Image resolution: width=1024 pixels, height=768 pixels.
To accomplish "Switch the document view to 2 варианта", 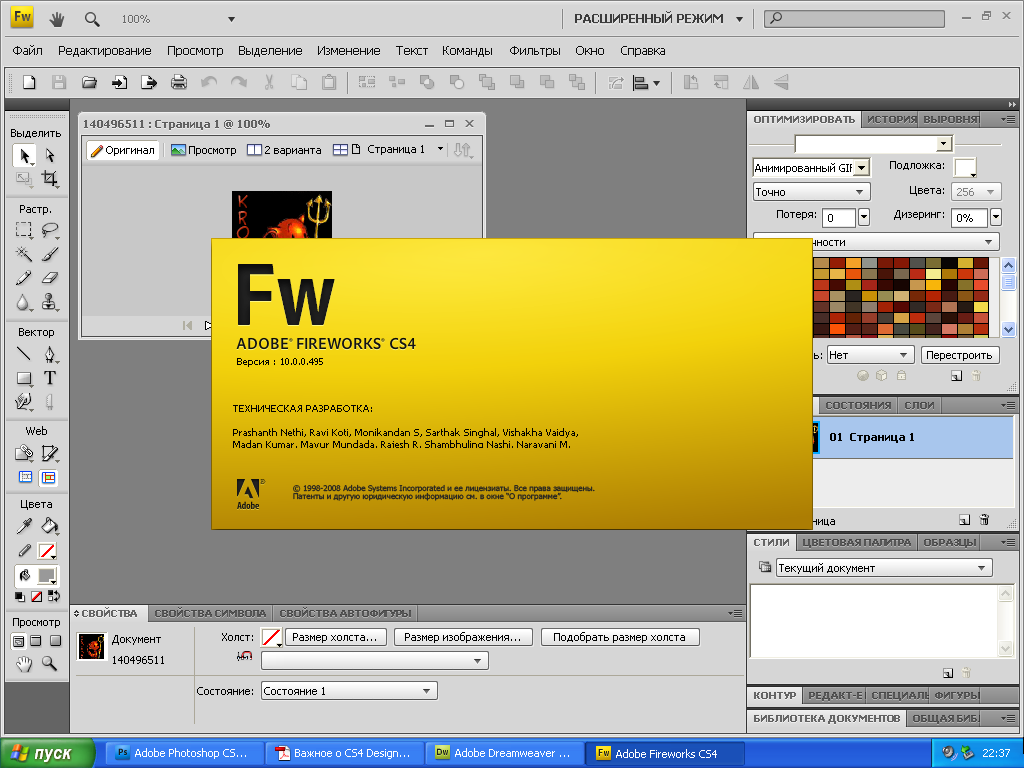I will tap(284, 150).
